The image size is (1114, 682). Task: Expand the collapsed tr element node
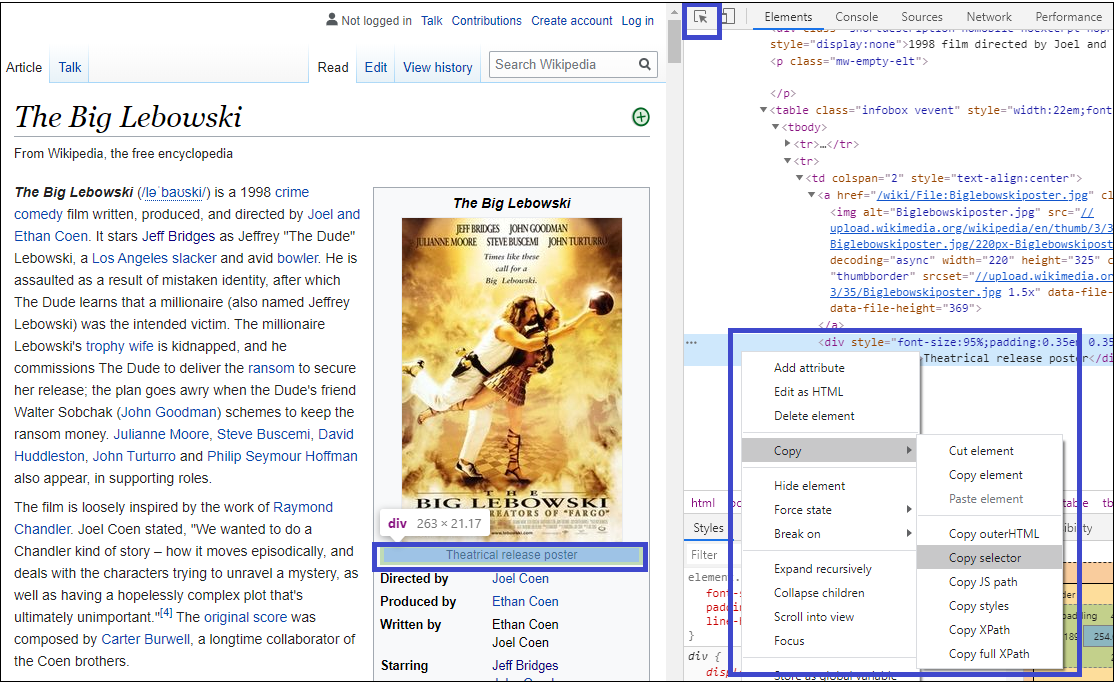788,144
